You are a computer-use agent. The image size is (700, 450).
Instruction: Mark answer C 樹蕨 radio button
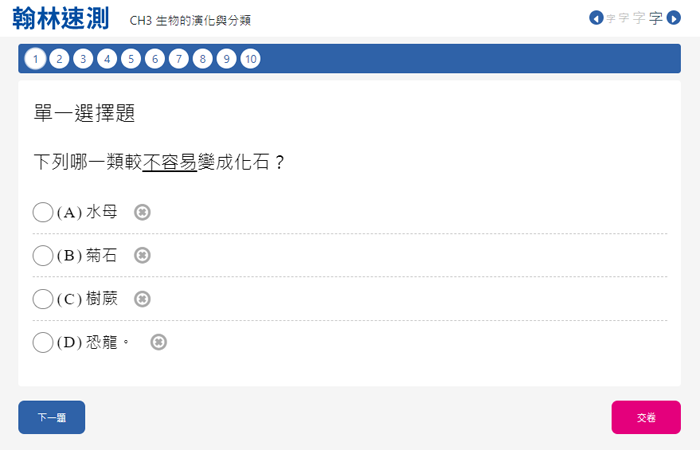[x=43, y=299]
